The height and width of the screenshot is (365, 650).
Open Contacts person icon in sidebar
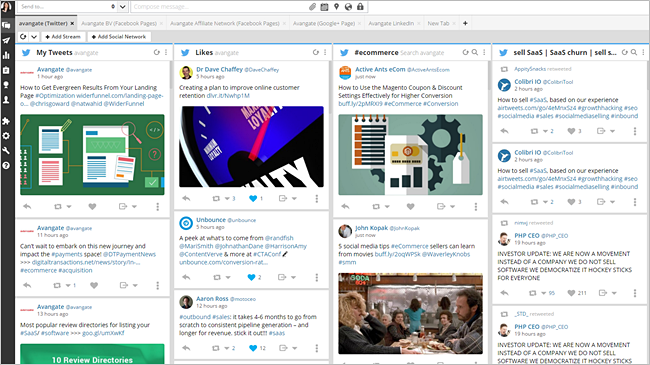6,100
